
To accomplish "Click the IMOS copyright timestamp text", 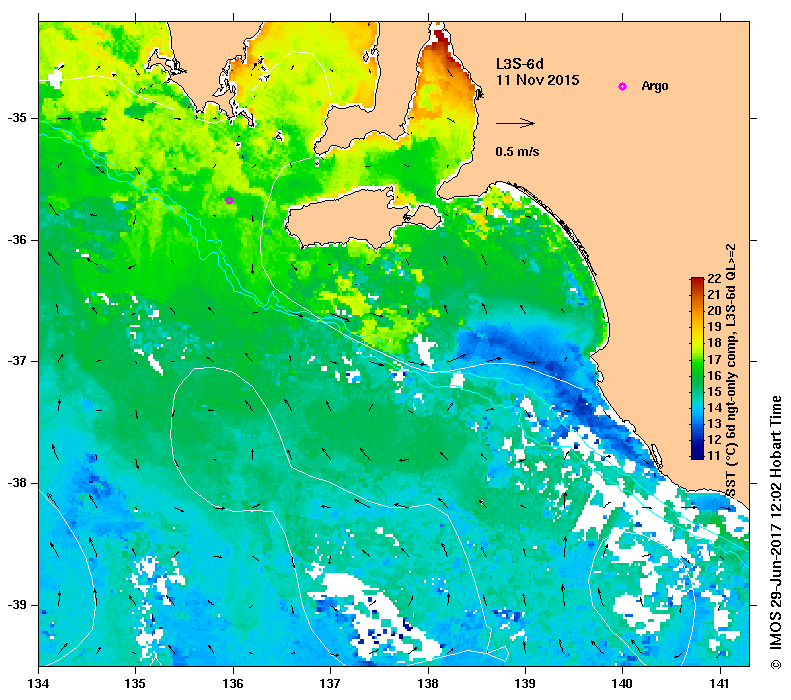I will (776, 532).
